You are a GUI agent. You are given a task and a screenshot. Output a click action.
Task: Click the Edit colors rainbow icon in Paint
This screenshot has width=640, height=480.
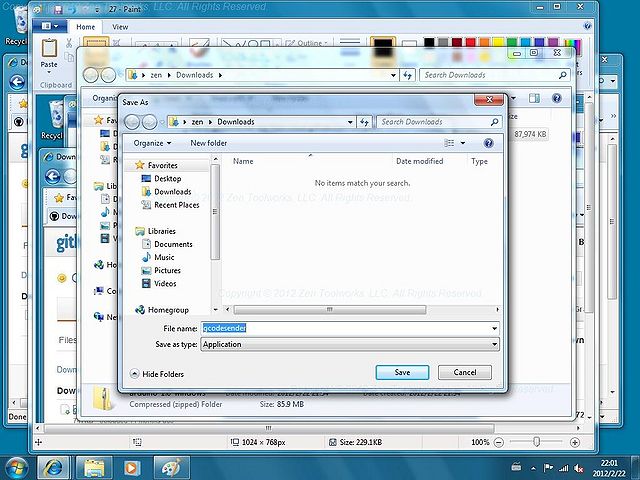pos(573,46)
